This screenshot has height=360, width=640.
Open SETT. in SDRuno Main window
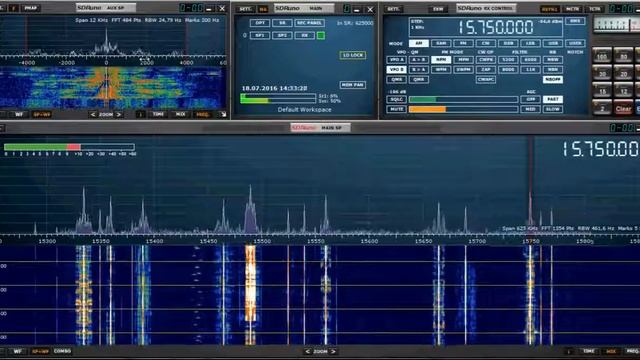point(245,9)
